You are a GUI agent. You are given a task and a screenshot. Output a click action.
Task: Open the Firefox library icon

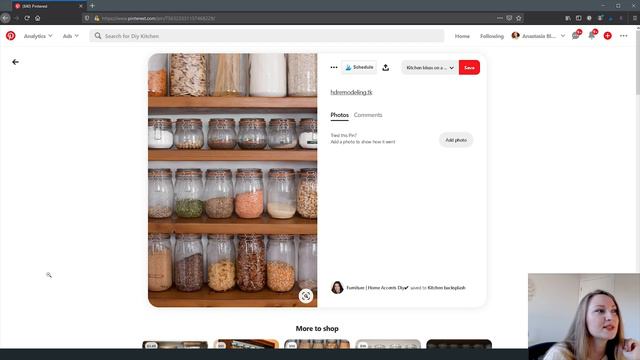(568, 18)
